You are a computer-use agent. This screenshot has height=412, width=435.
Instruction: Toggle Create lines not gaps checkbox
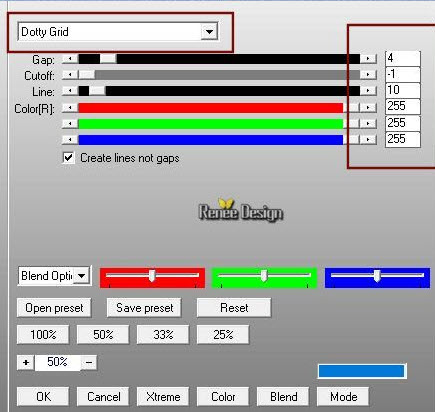tap(68, 158)
